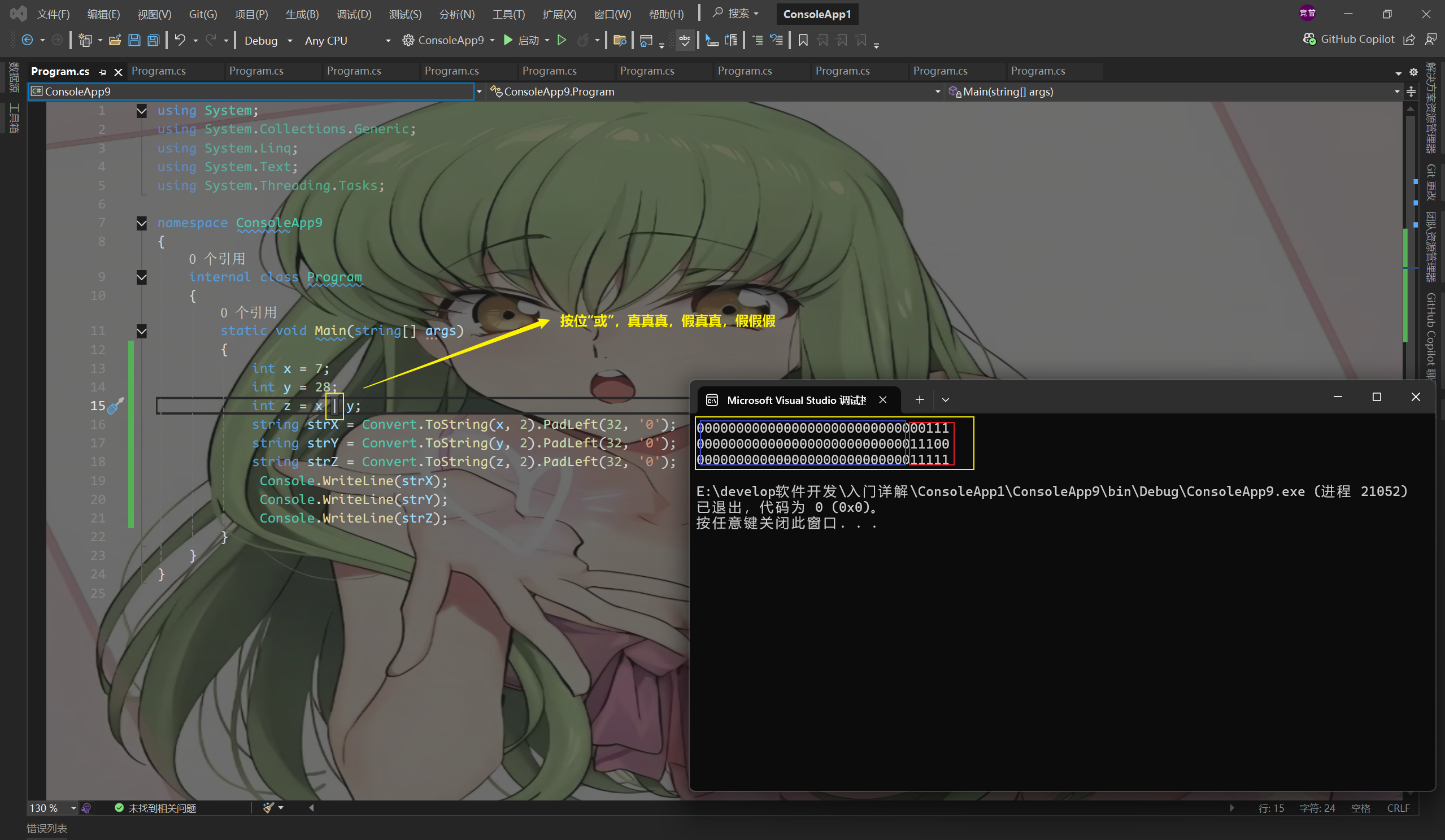Viewport: 1445px width, 840px height.
Task: Click the 未找到相关问题 status indicator
Action: pos(155,808)
